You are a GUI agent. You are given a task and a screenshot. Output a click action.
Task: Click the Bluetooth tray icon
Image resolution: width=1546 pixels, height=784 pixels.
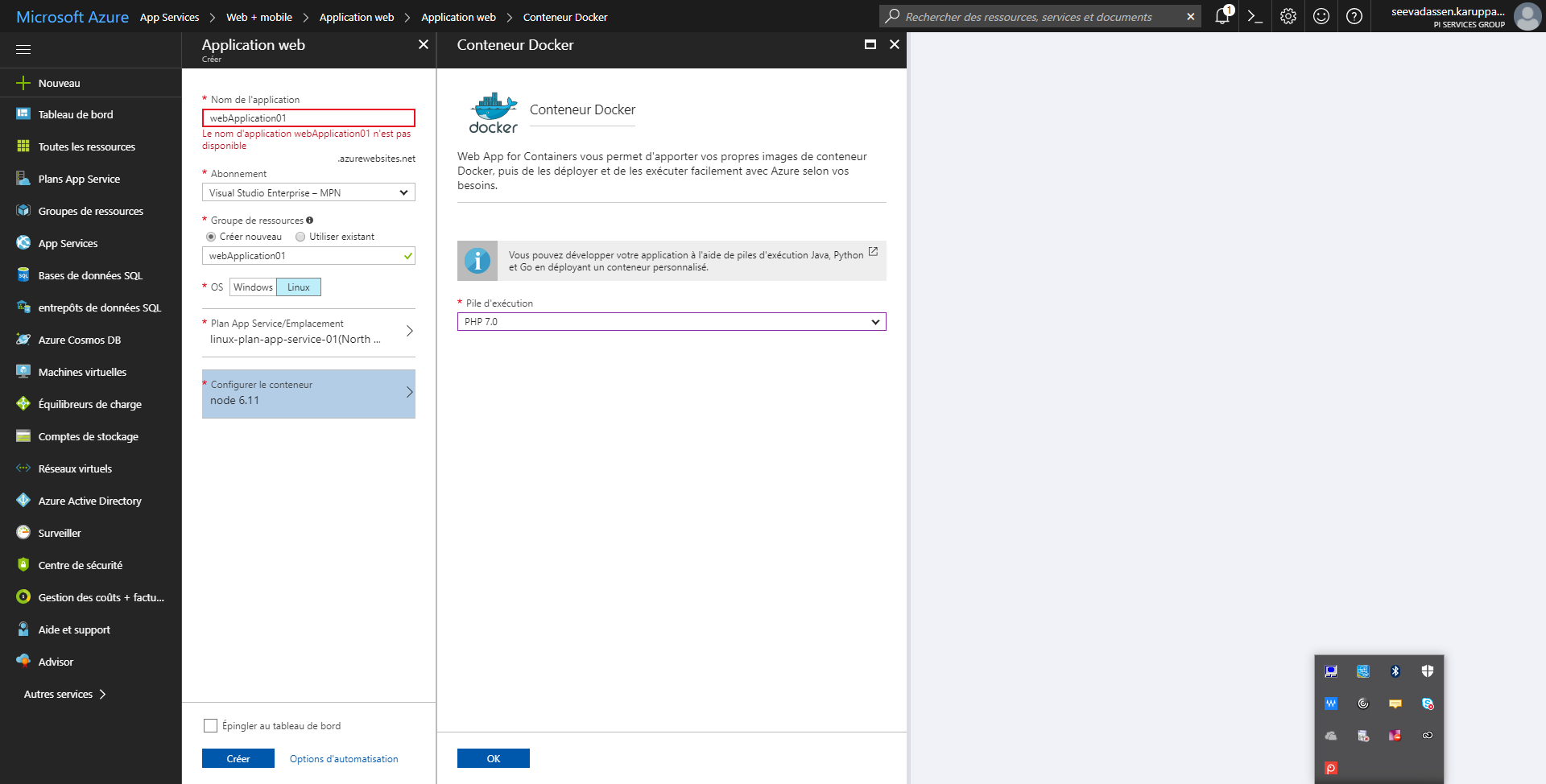1395,671
